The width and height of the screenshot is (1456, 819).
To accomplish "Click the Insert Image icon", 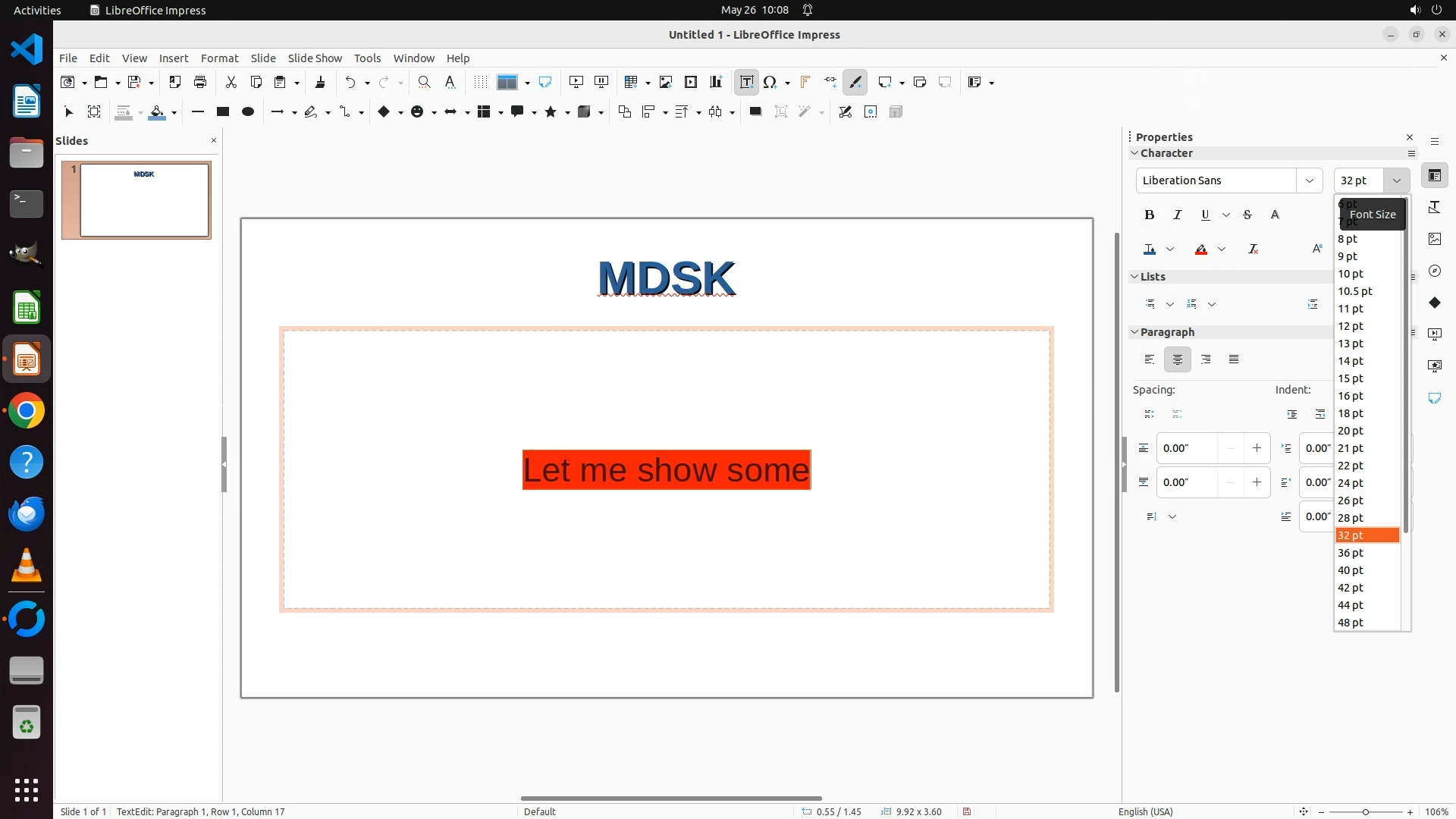I will [666, 83].
